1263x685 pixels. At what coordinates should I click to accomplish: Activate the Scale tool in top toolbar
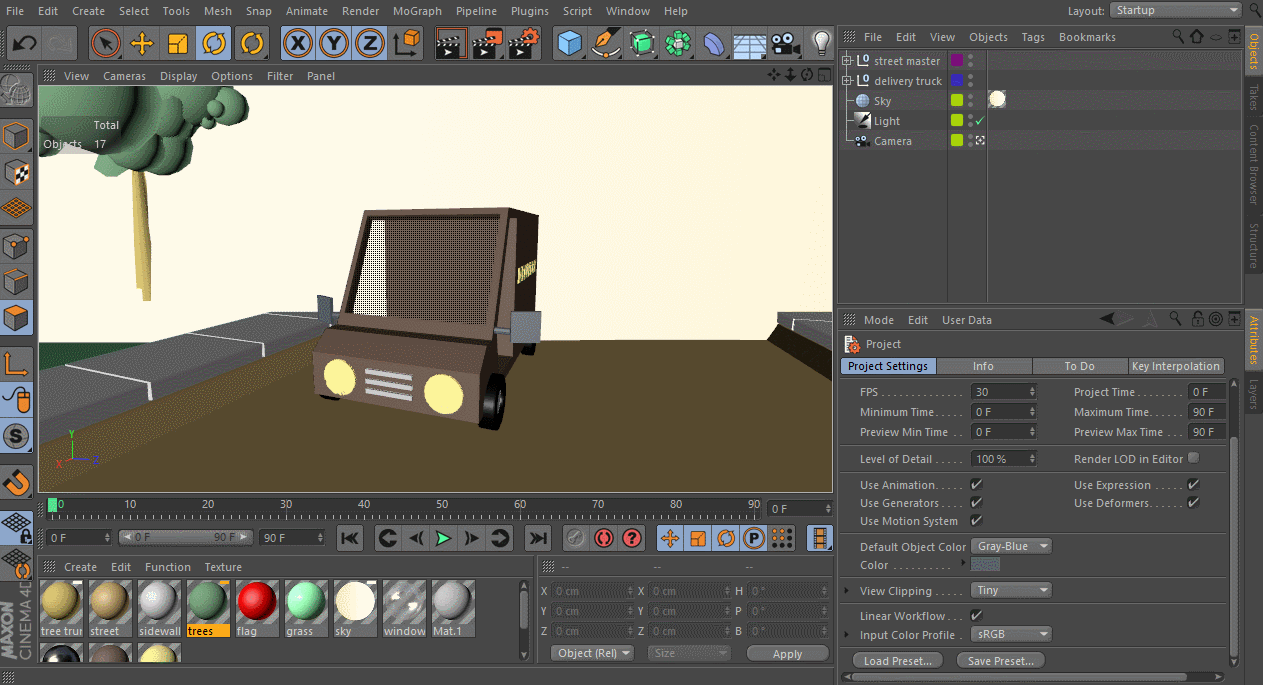tap(178, 44)
